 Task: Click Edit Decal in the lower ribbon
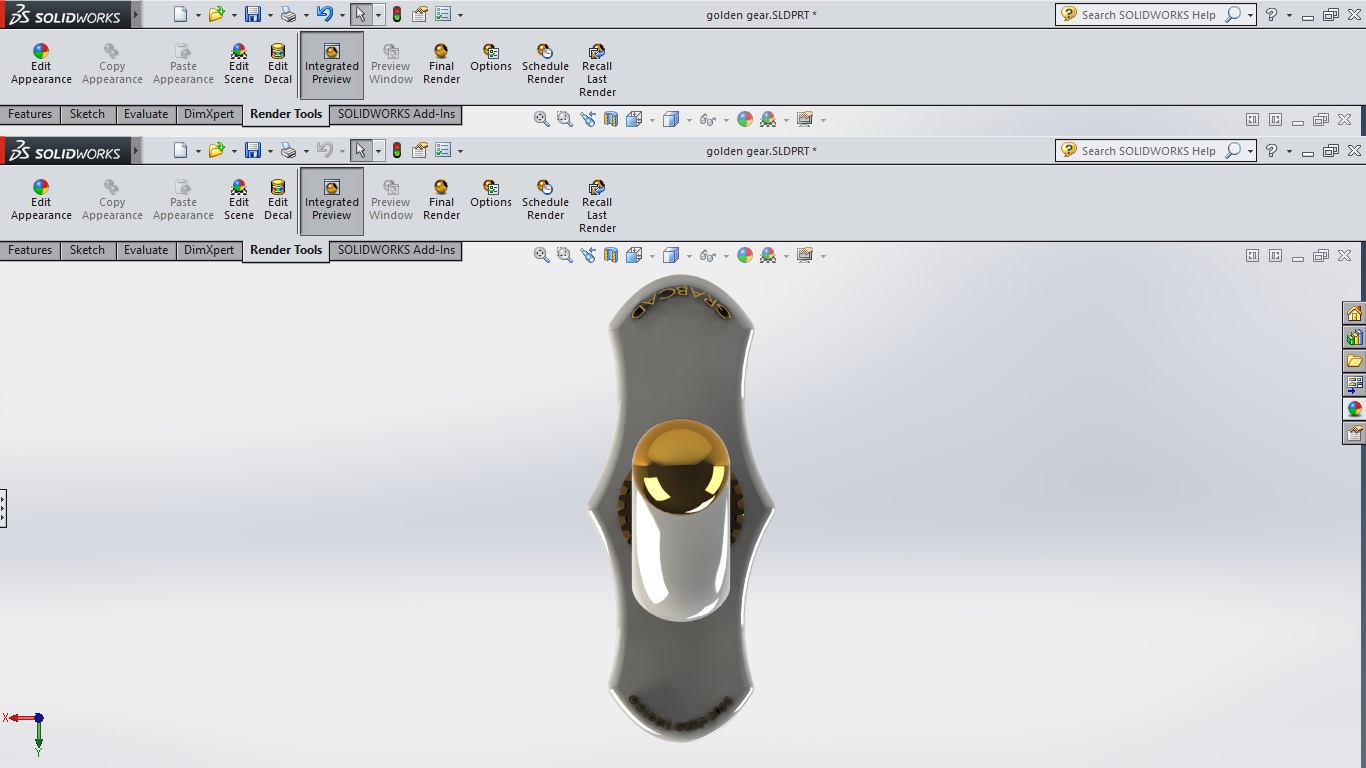(x=278, y=201)
